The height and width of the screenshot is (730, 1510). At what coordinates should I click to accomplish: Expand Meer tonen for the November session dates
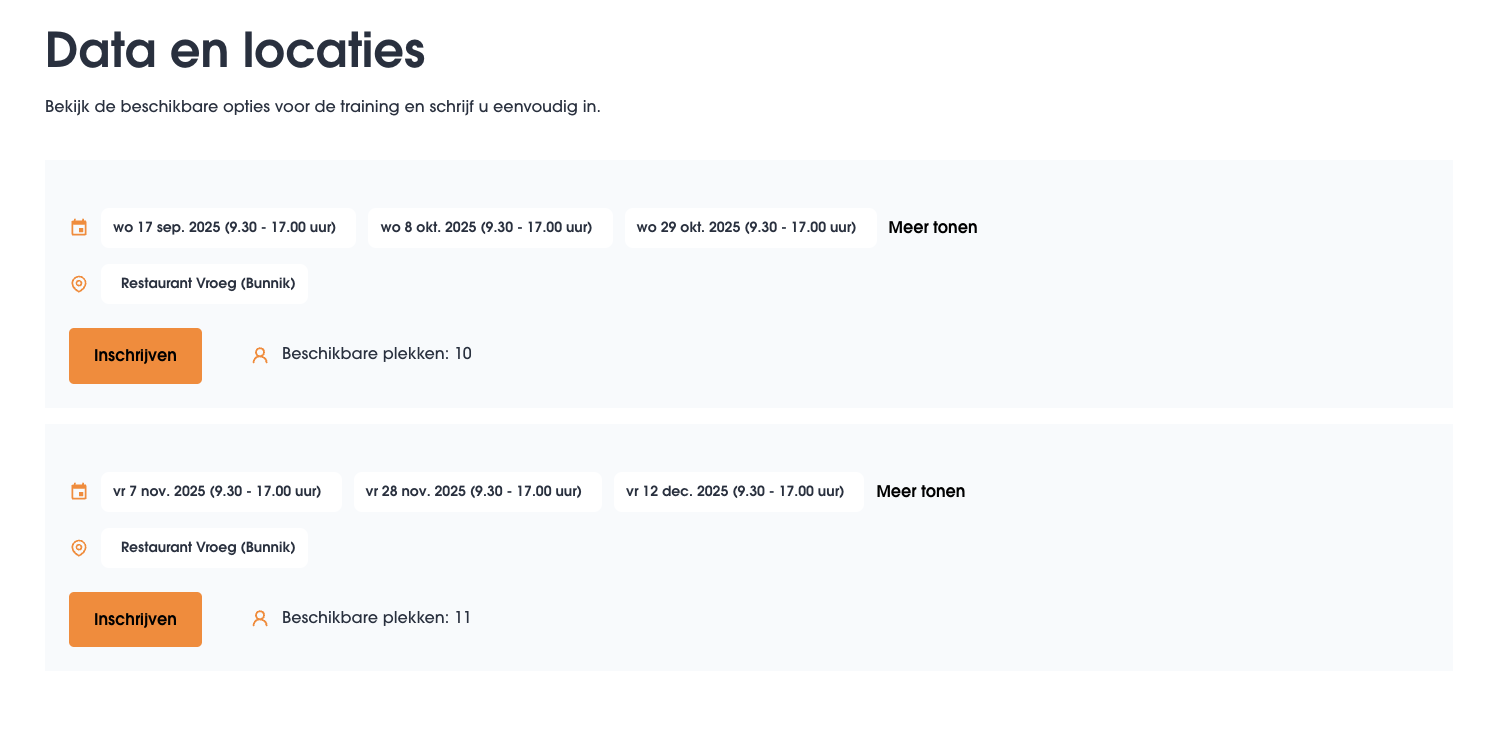click(920, 492)
